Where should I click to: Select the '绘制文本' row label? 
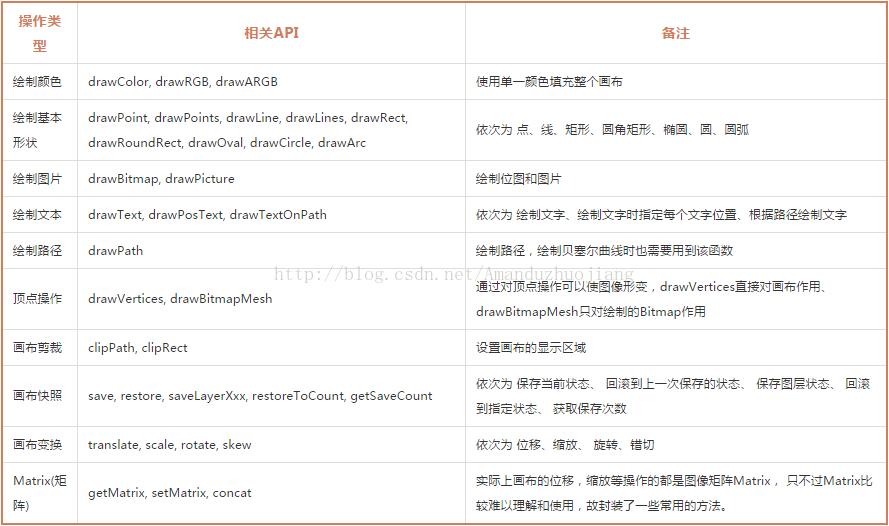37,215
